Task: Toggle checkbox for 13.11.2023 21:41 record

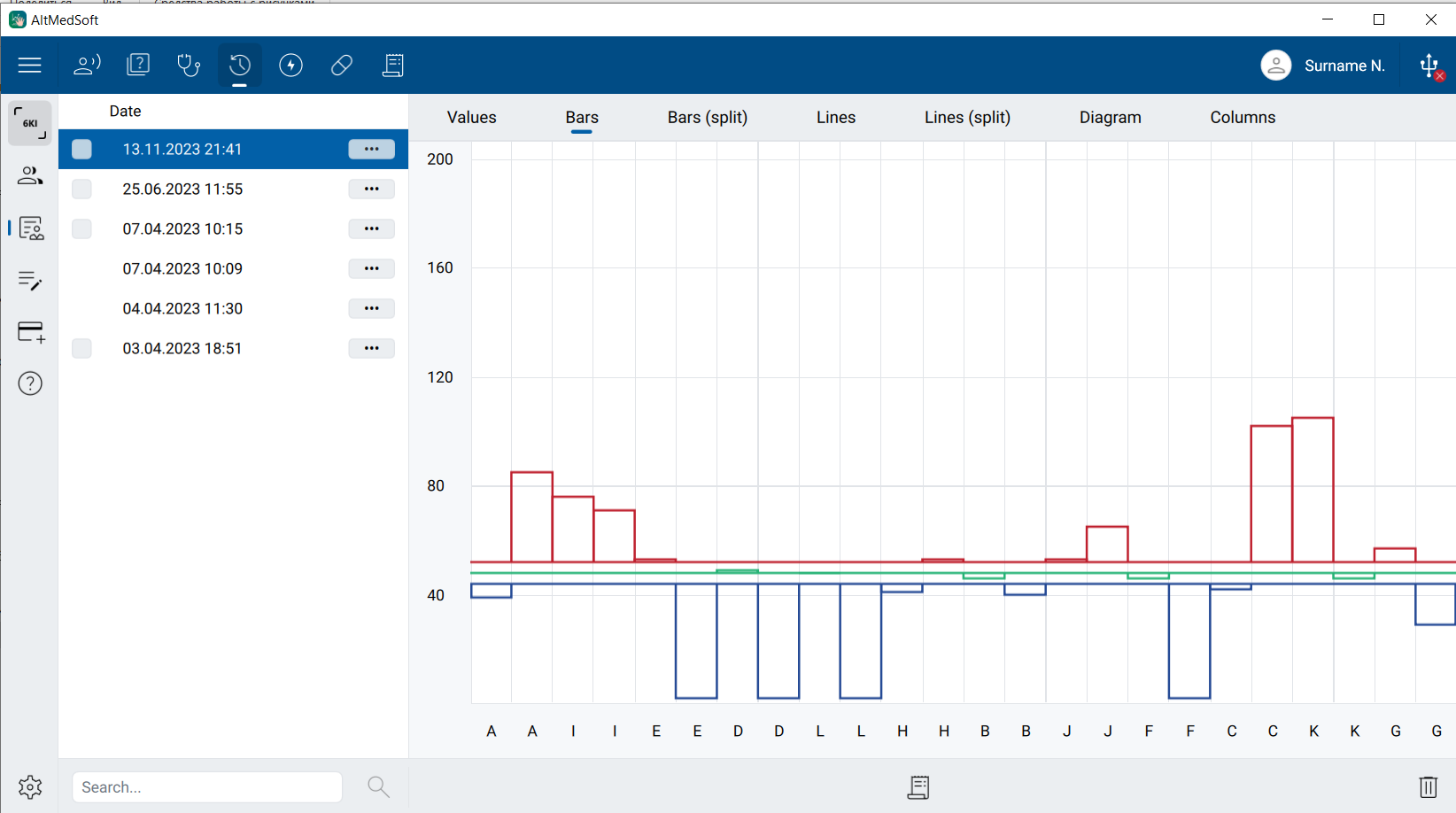Action: tap(81, 150)
